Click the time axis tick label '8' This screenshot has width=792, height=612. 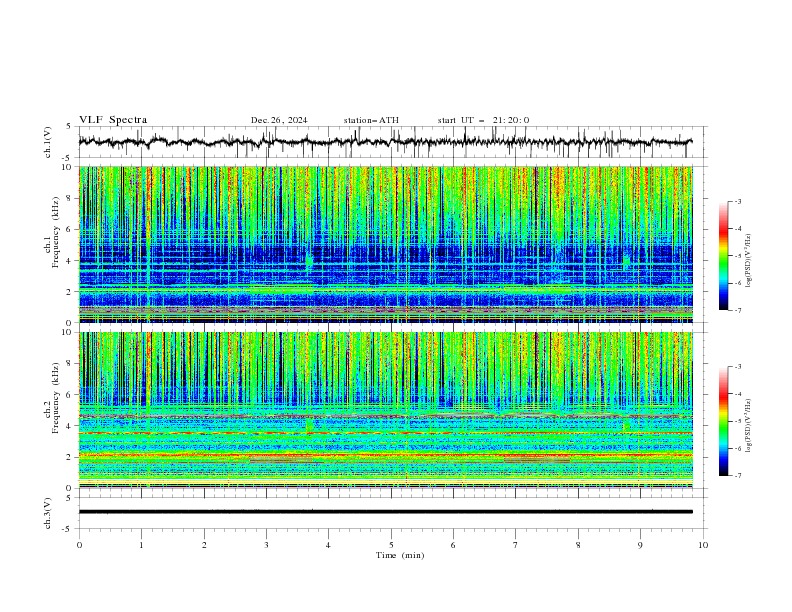[x=578, y=545]
